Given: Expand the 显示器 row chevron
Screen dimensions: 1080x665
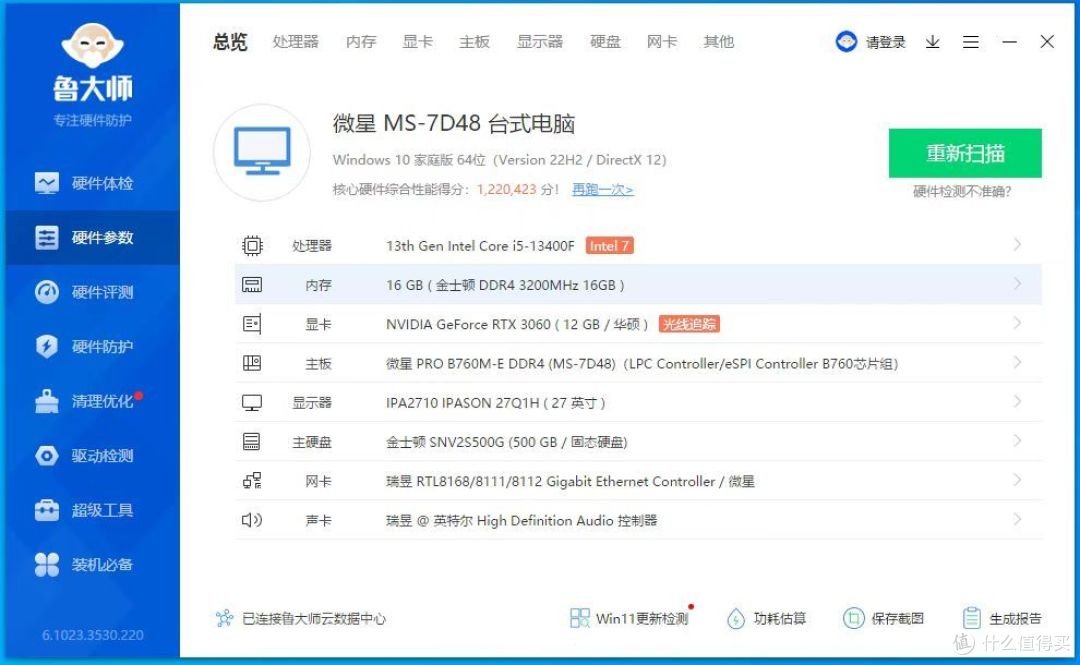Looking at the screenshot, I should click(1017, 402).
